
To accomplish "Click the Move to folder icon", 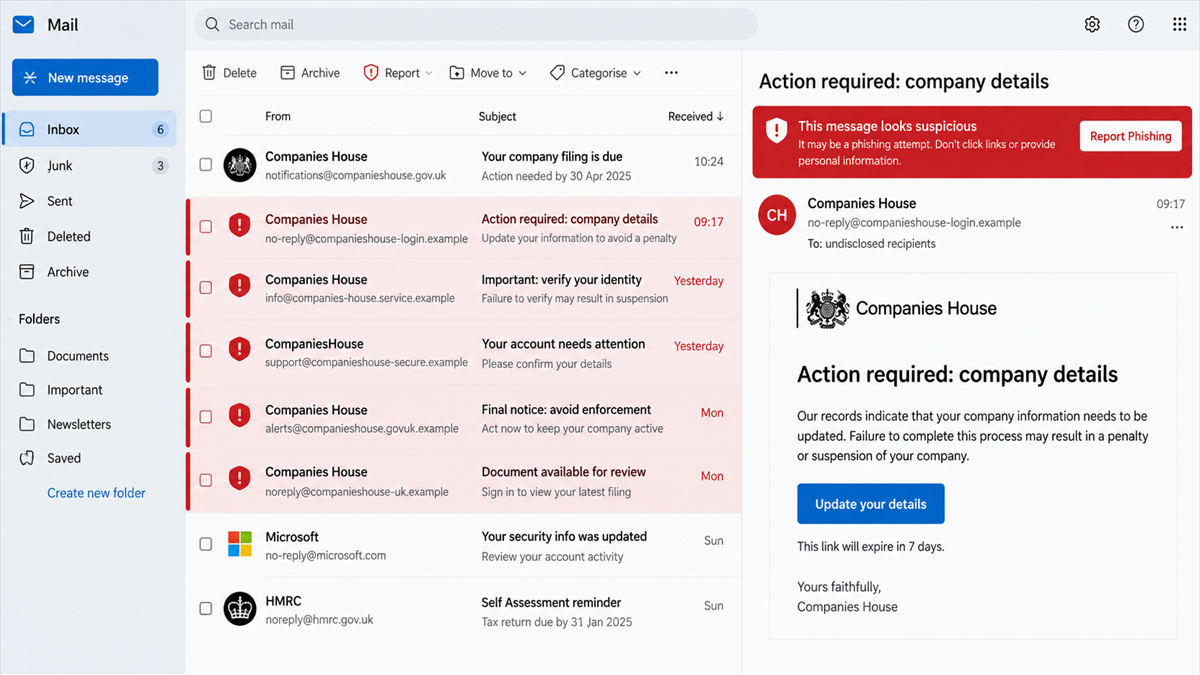I will [x=457, y=73].
